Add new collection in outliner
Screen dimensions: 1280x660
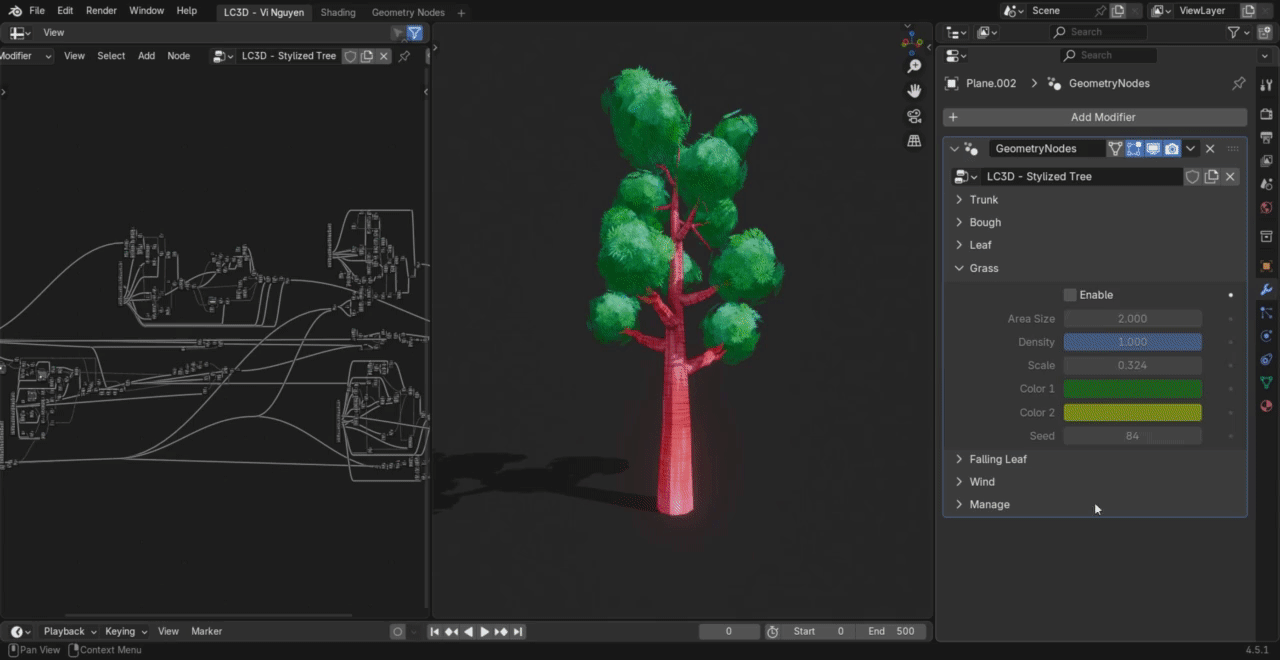click(1265, 33)
